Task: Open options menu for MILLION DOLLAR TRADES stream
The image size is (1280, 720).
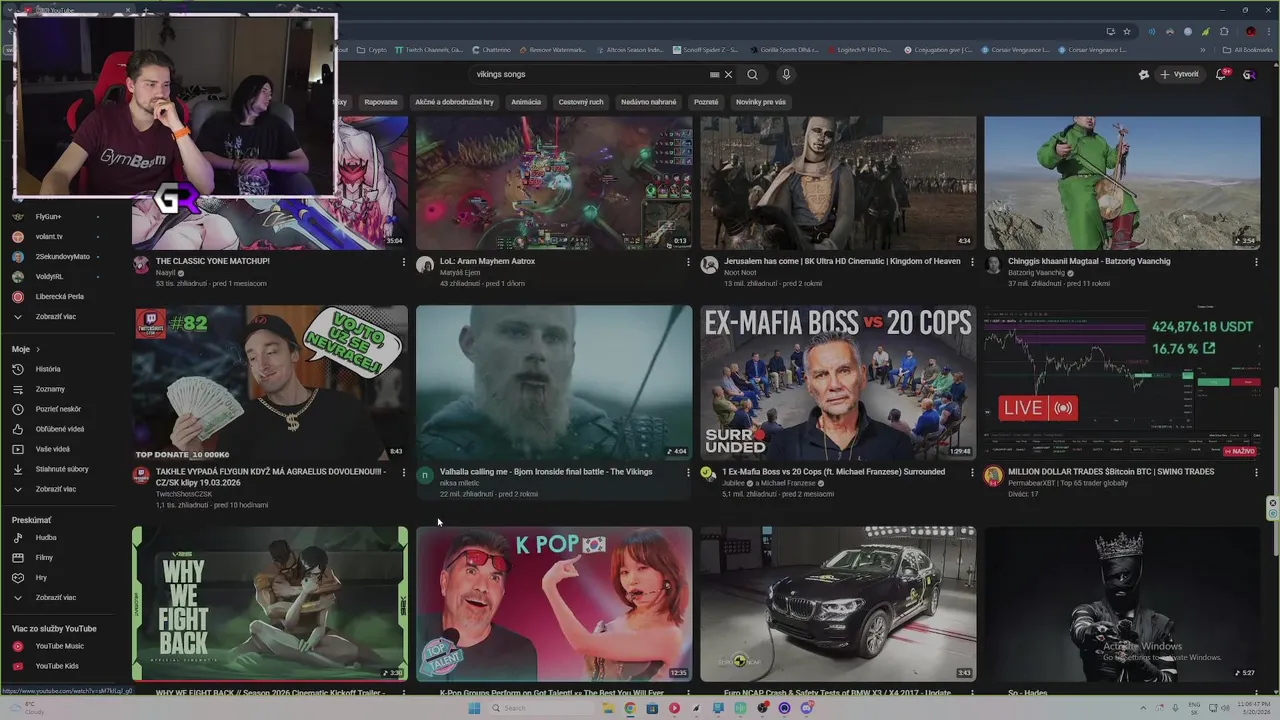Action: pos(1256,472)
